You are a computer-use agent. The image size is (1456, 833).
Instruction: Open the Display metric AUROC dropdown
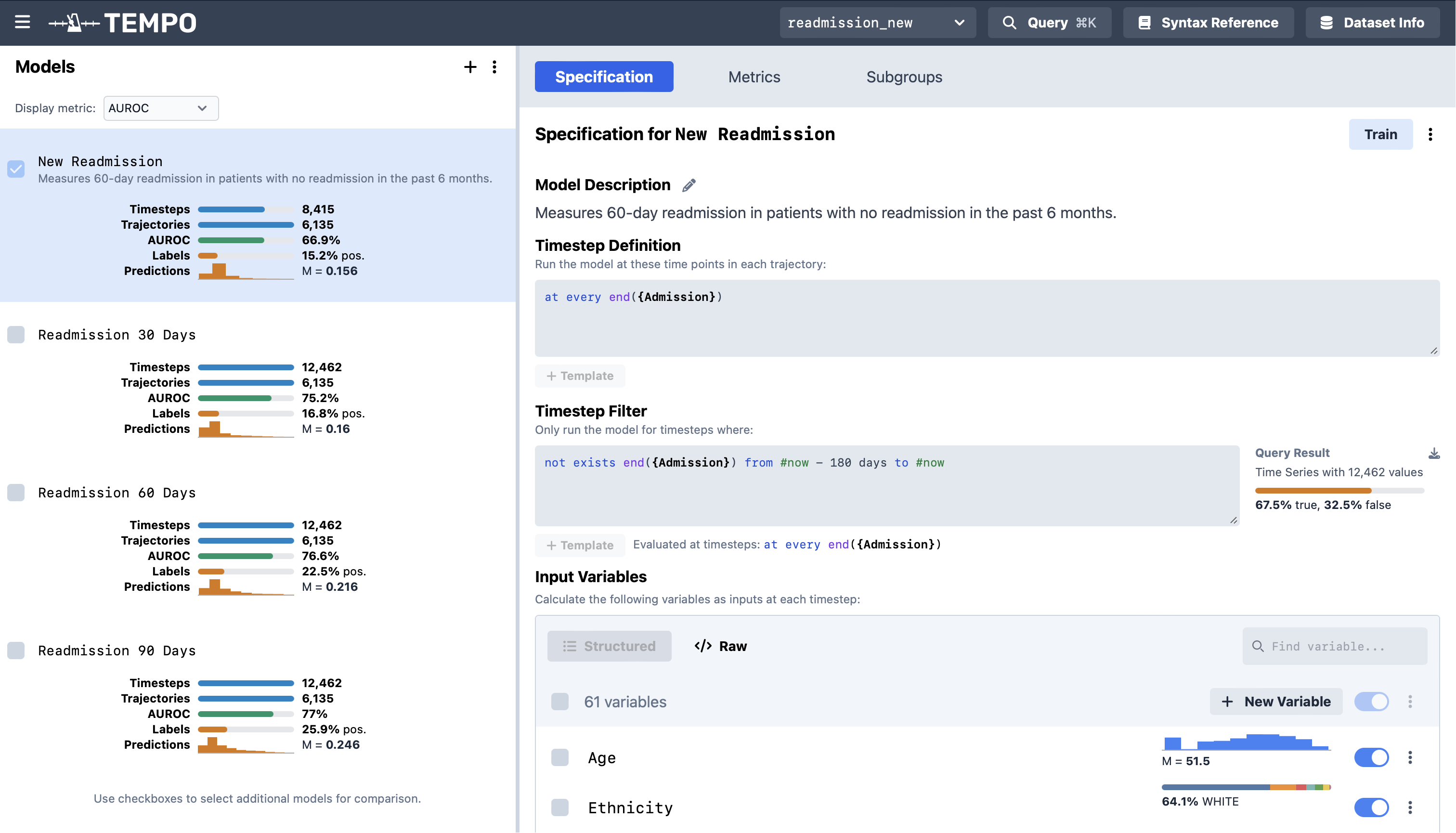click(161, 108)
